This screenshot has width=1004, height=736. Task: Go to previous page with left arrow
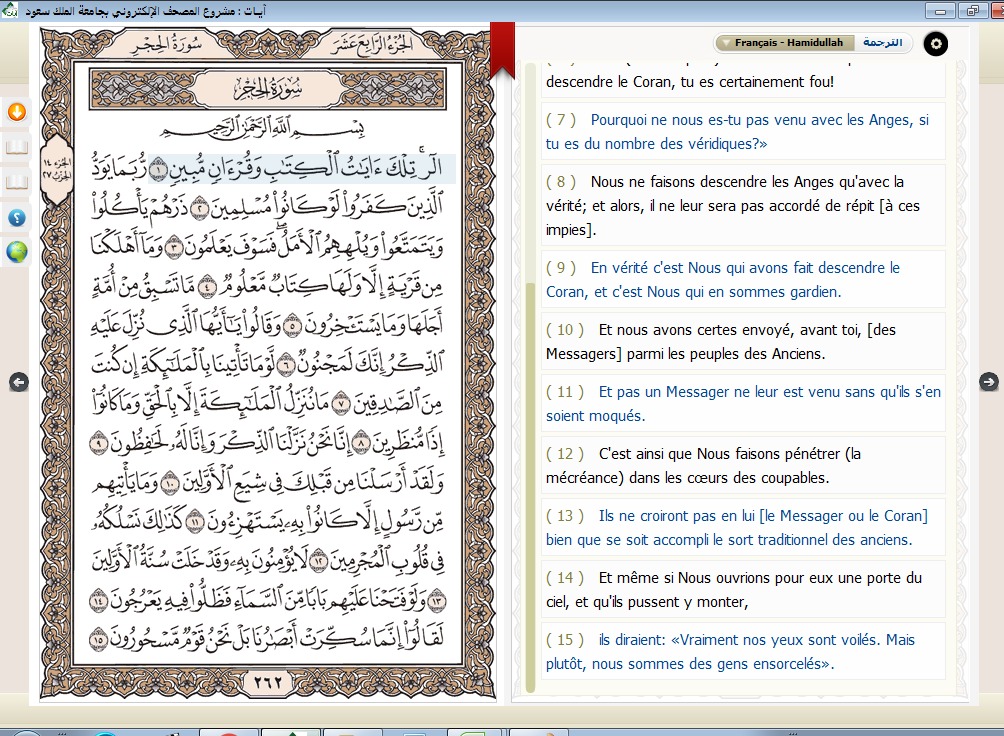point(19,382)
